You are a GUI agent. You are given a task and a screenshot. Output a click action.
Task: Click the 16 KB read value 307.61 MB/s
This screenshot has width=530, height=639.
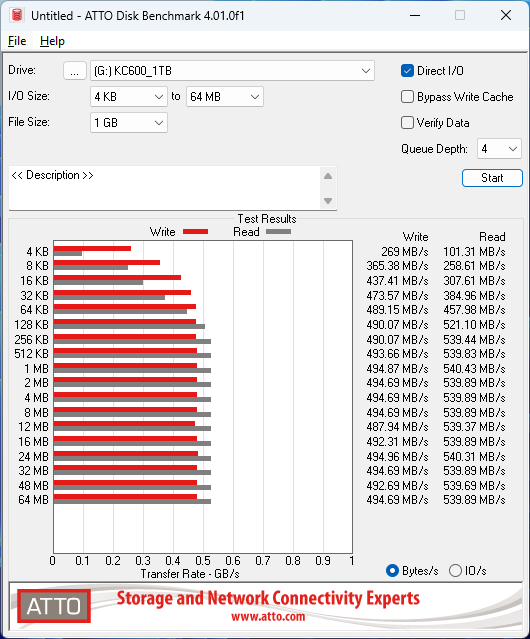474,281
